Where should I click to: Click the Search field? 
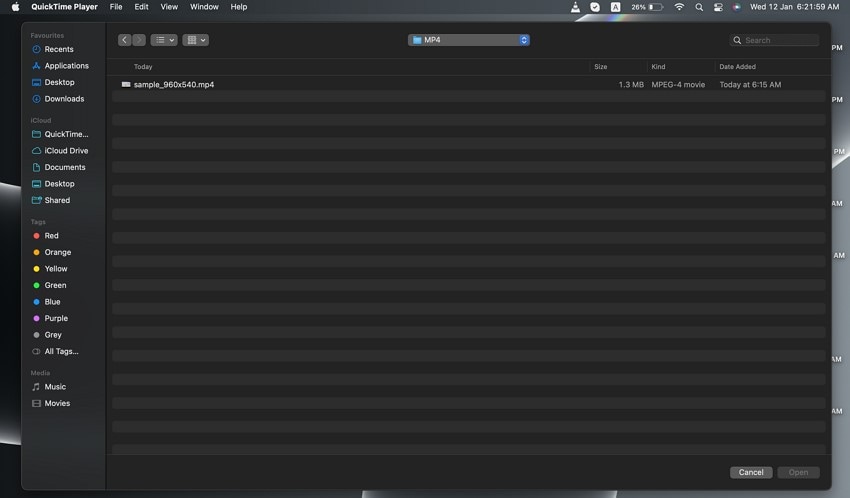[x=774, y=40]
